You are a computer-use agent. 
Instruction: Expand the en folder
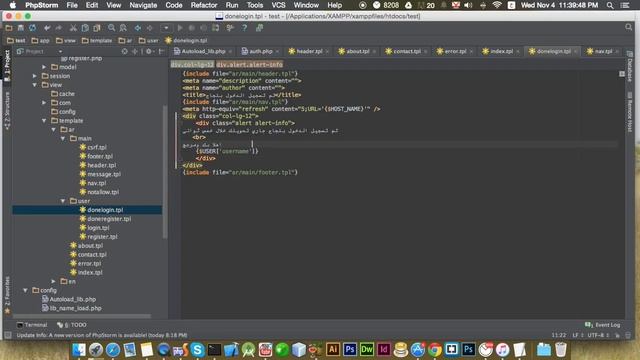(53, 281)
